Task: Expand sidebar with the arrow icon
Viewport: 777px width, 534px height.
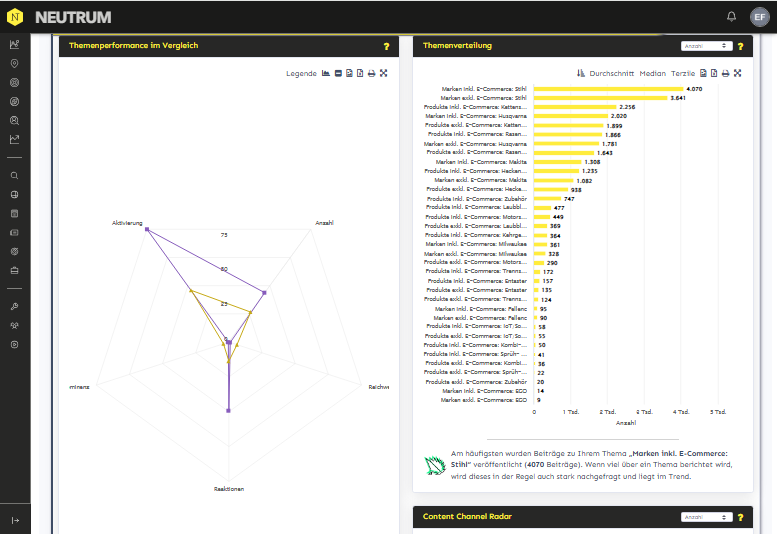Action: tap(15, 520)
